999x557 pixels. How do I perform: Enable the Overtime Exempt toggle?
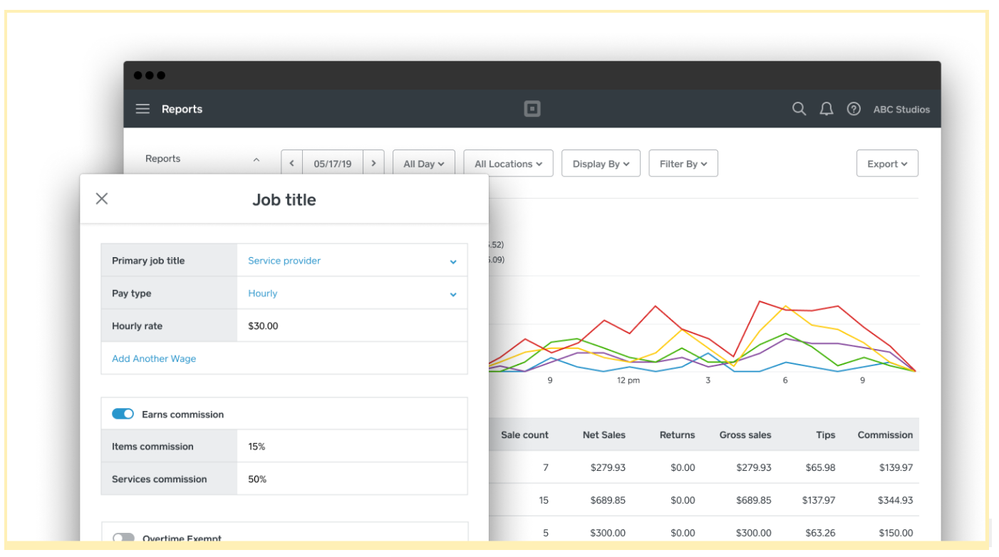point(123,538)
